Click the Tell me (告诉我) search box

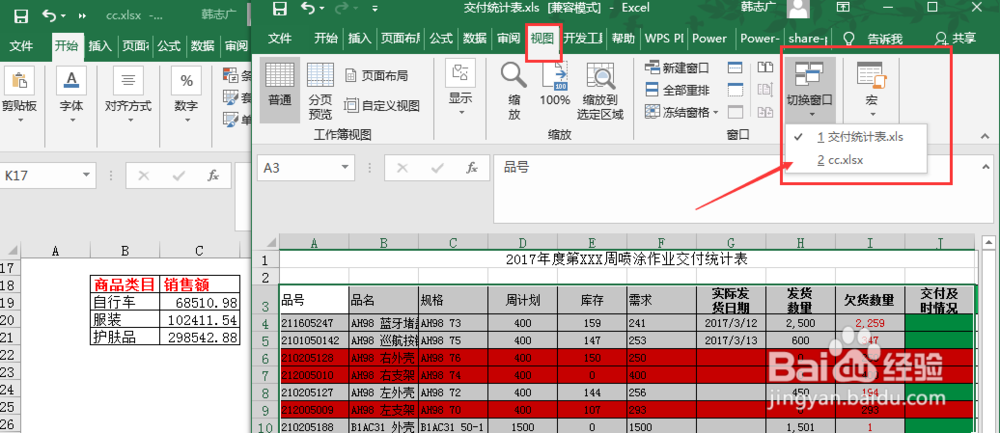click(874, 39)
